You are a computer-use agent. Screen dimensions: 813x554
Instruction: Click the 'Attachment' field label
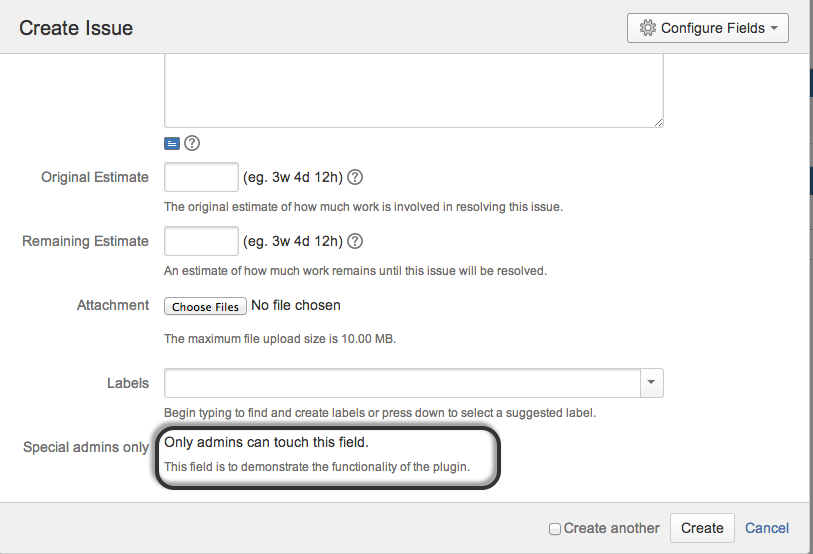(113, 305)
